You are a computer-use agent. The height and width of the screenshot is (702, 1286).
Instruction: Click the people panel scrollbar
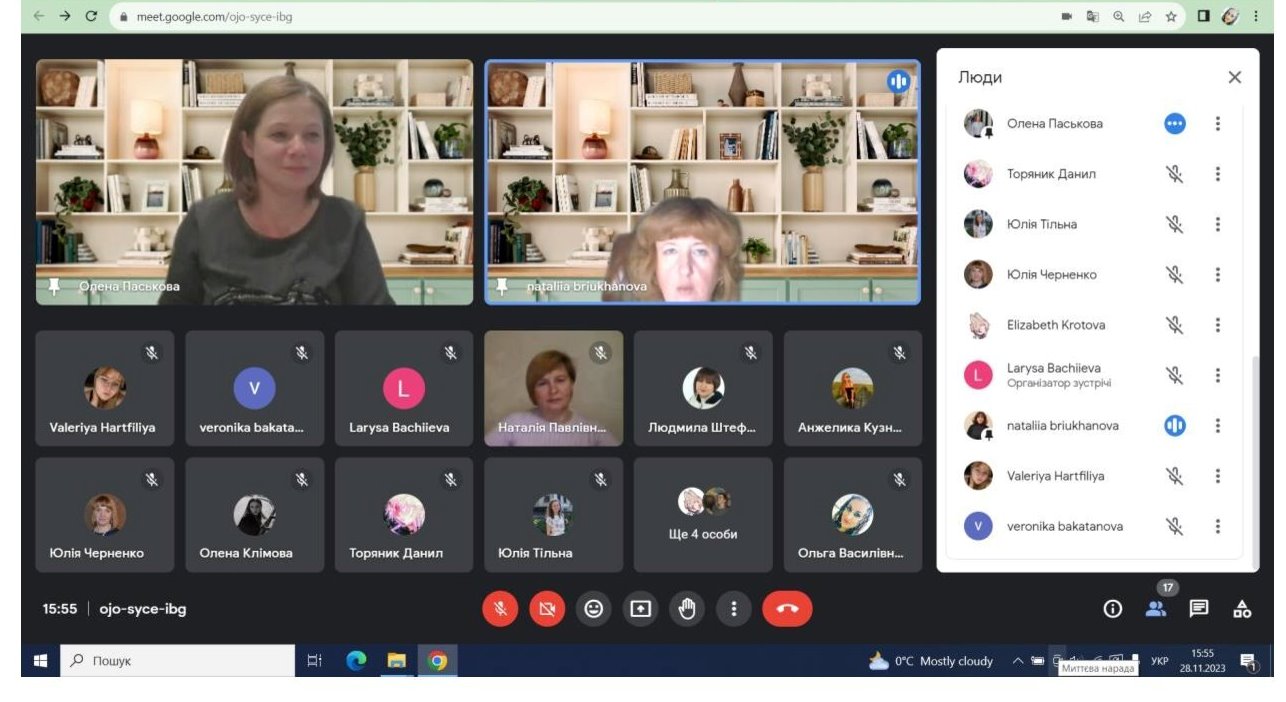coord(1254,450)
